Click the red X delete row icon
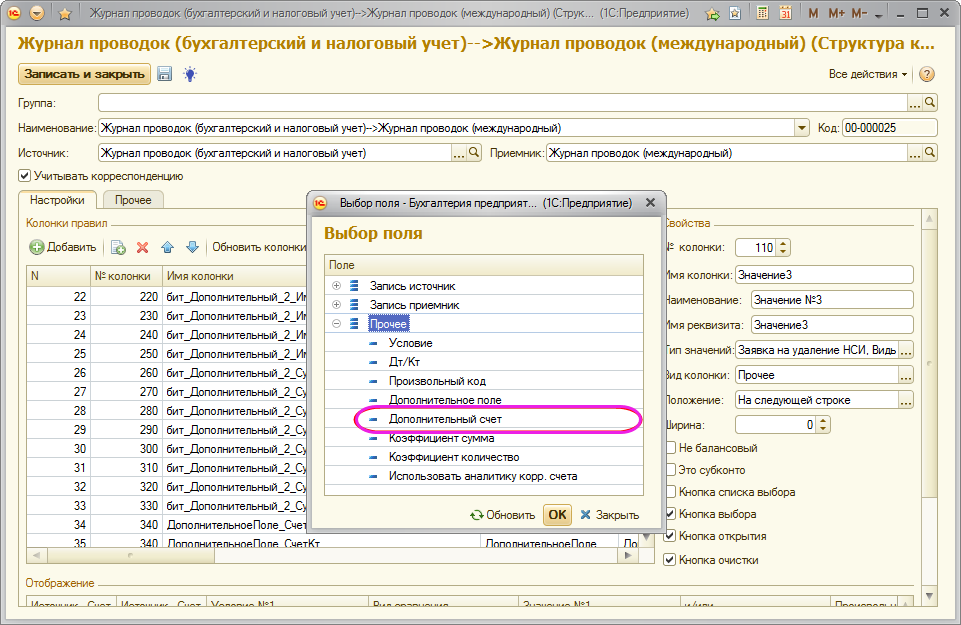 click(x=142, y=247)
